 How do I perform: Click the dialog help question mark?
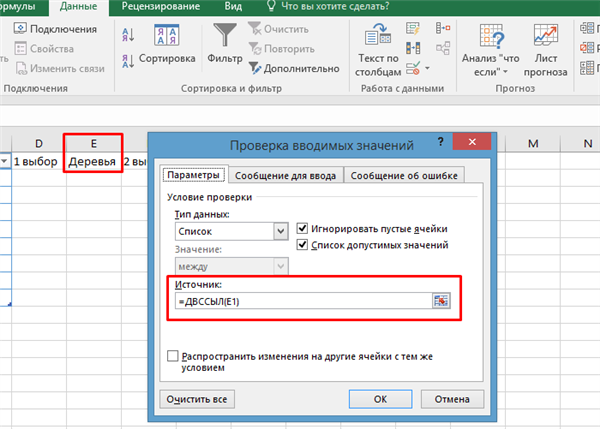(x=441, y=142)
